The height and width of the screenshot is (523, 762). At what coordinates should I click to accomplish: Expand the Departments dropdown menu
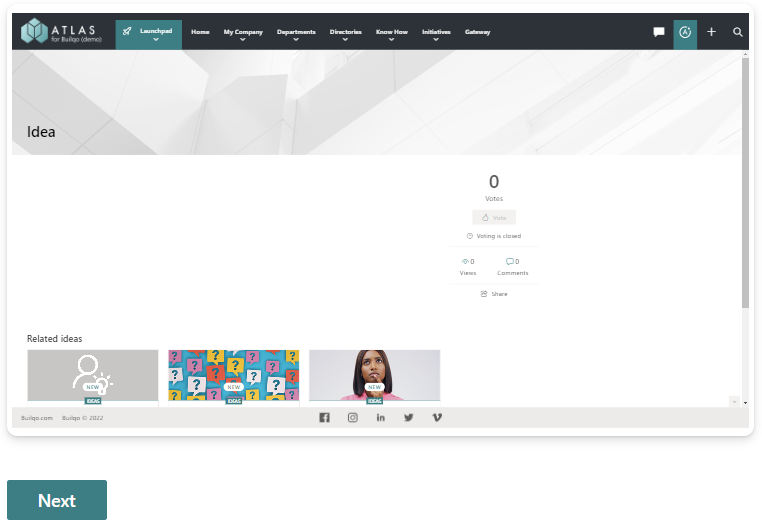tap(296, 34)
